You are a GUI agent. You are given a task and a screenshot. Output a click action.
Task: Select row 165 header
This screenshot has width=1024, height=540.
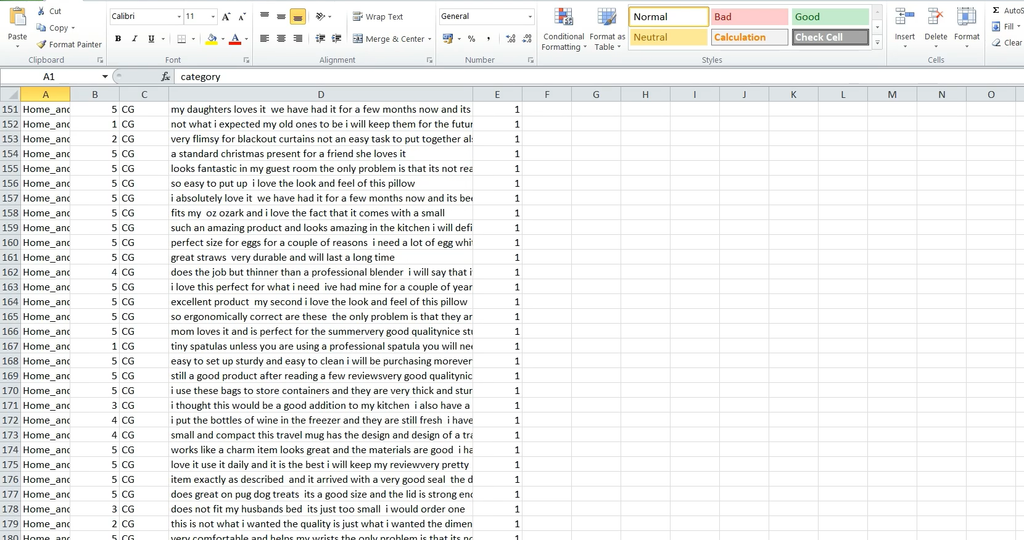tap(10, 317)
